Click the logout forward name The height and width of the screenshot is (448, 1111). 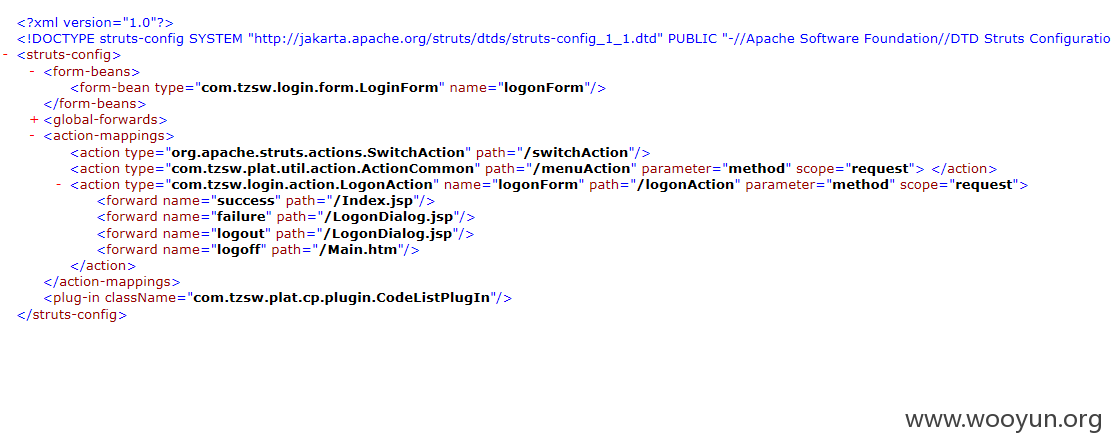[x=239, y=233]
